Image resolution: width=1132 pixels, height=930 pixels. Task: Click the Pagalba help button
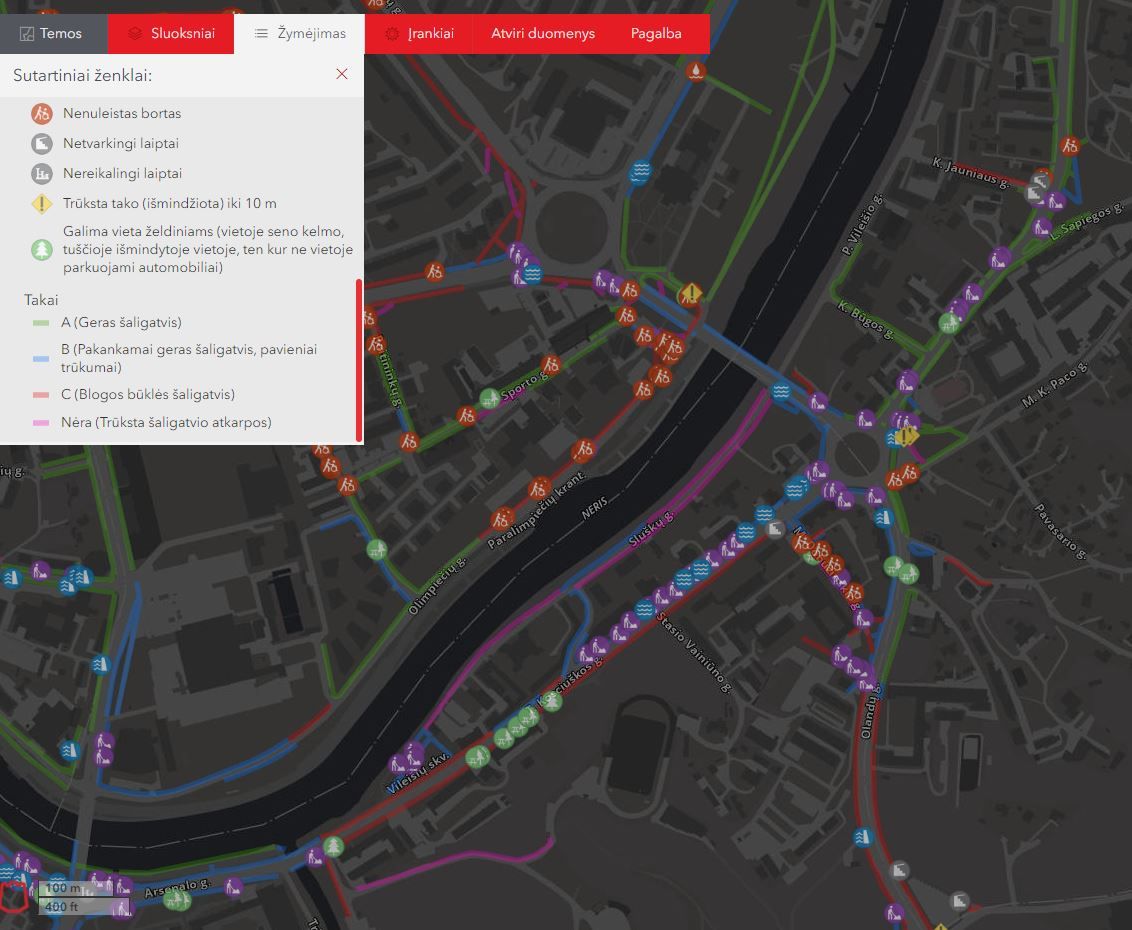[656, 34]
